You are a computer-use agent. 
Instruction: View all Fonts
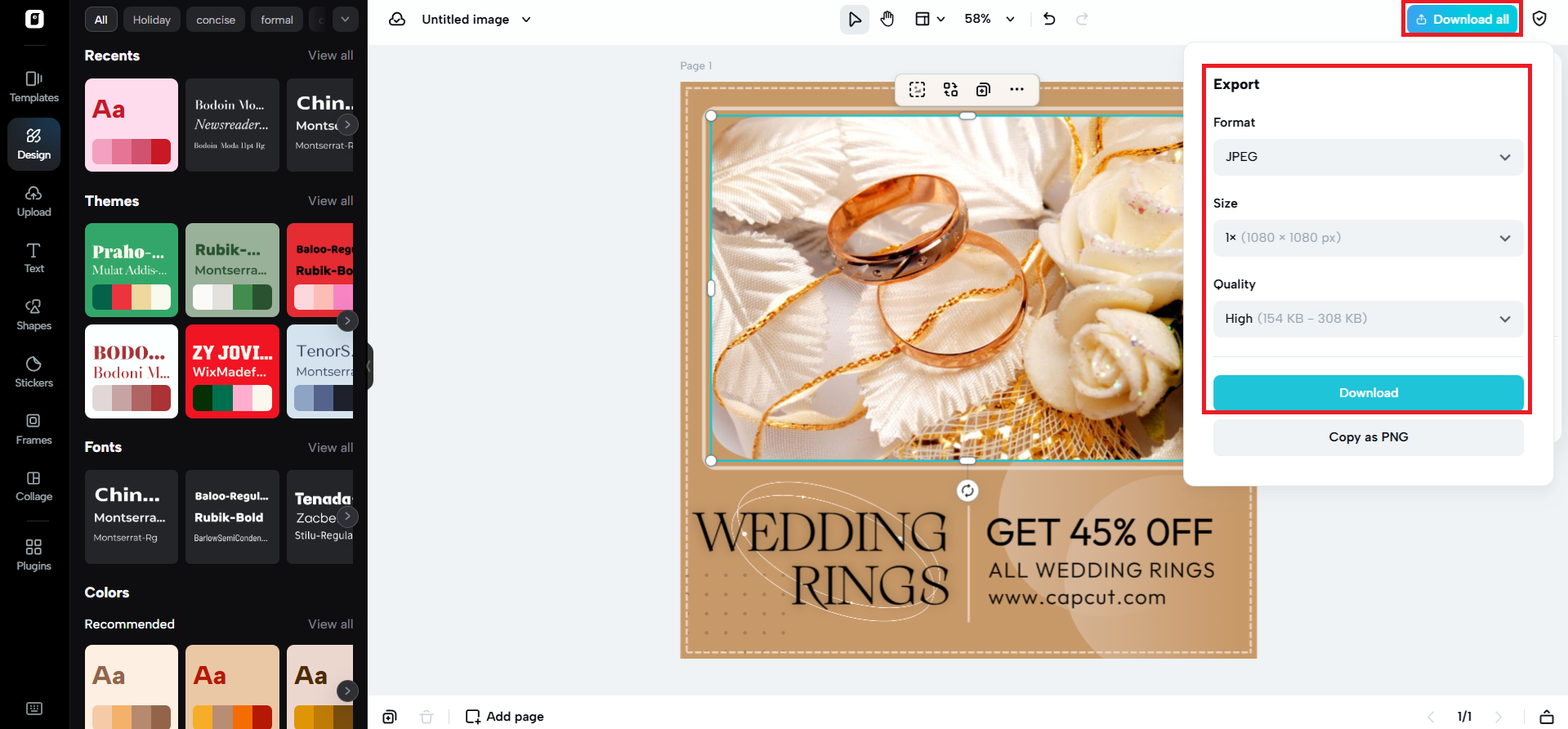330,448
